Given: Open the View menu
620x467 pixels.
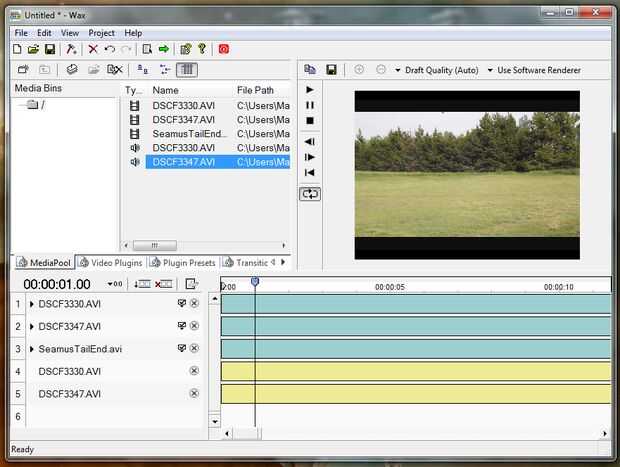Looking at the screenshot, I should tap(70, 33).
